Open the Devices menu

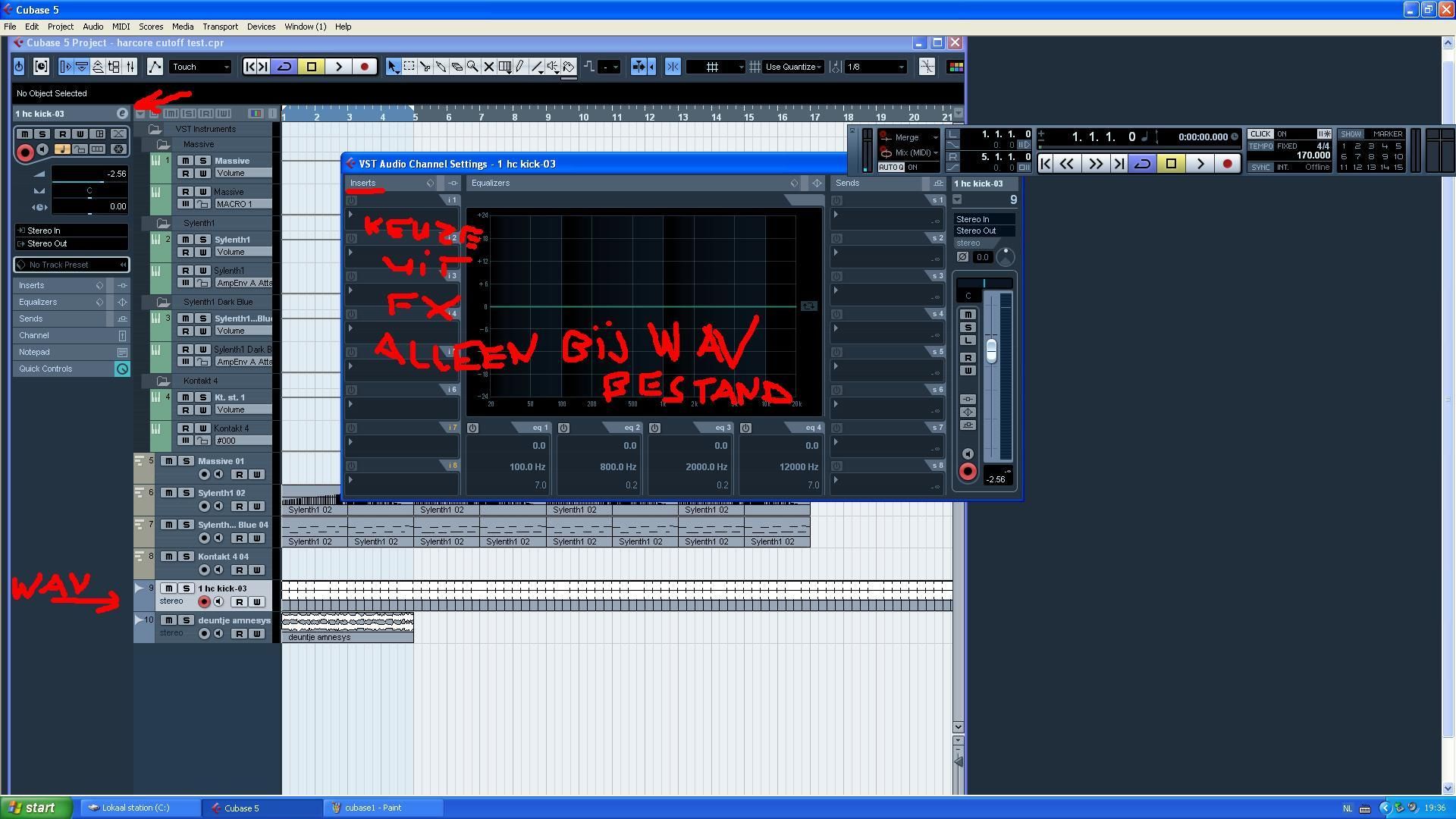[261, 27]
